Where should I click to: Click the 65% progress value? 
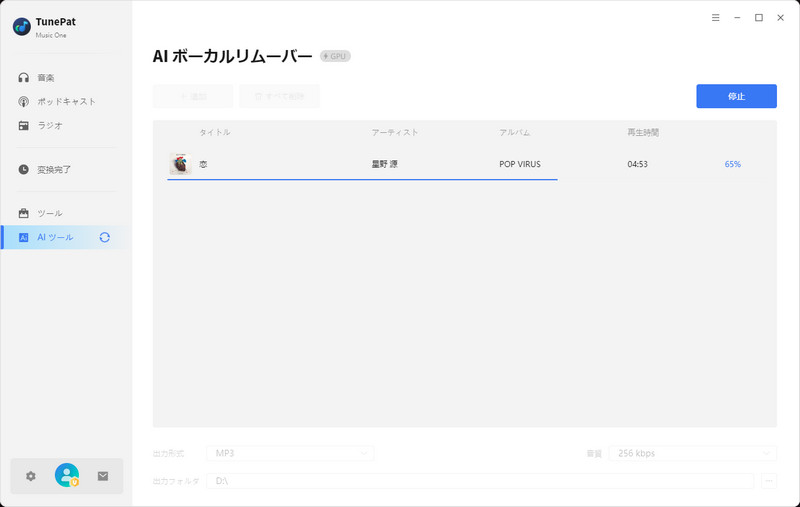[733, 164]
